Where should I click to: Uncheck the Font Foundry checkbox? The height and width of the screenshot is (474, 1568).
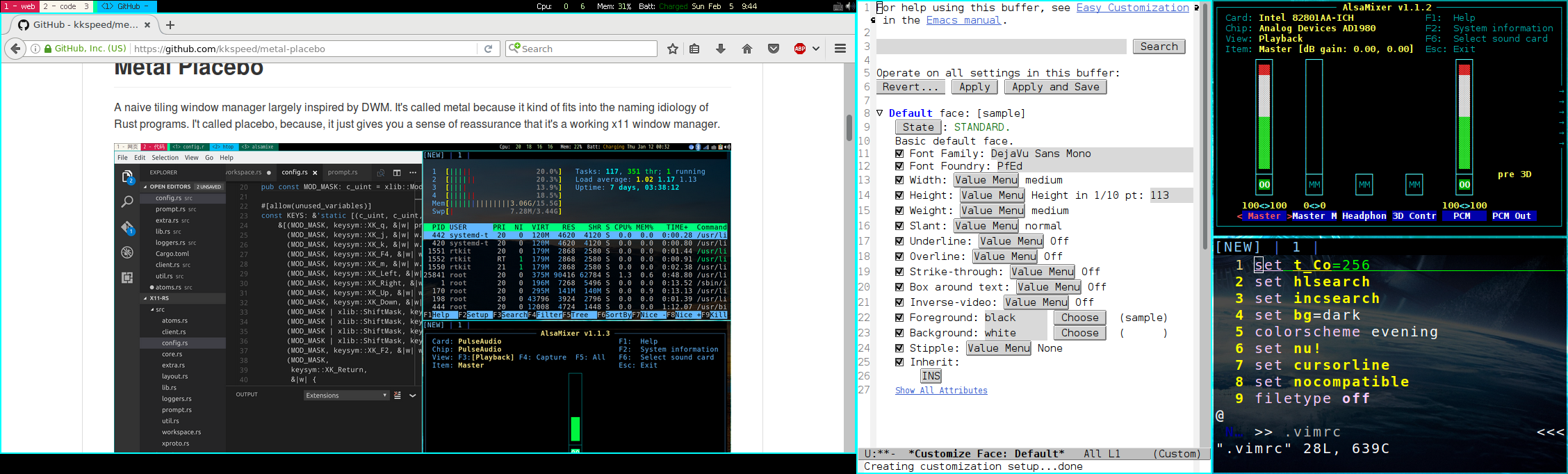(899, 166)
